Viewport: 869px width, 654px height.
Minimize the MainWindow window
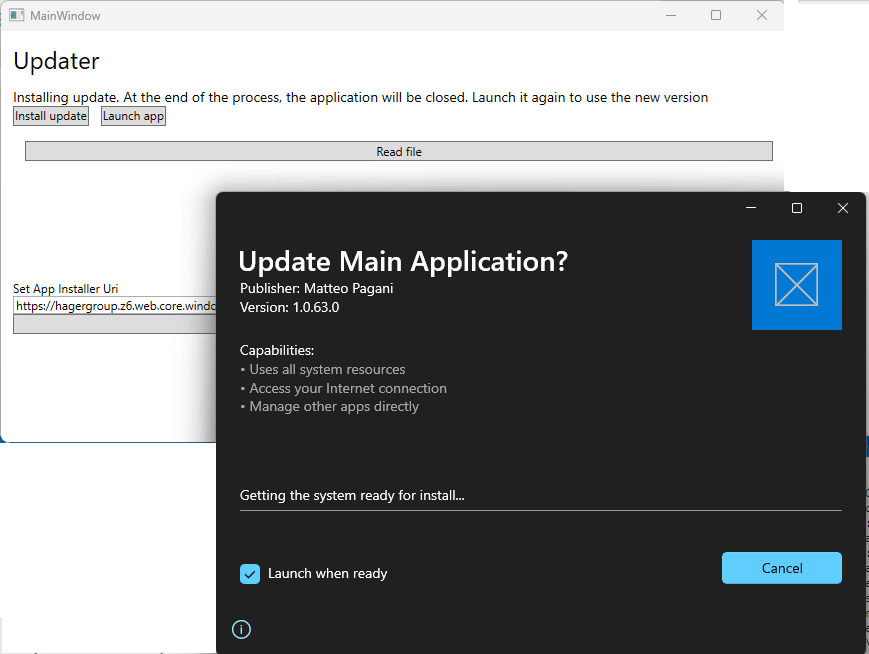(x=671, y=16)
